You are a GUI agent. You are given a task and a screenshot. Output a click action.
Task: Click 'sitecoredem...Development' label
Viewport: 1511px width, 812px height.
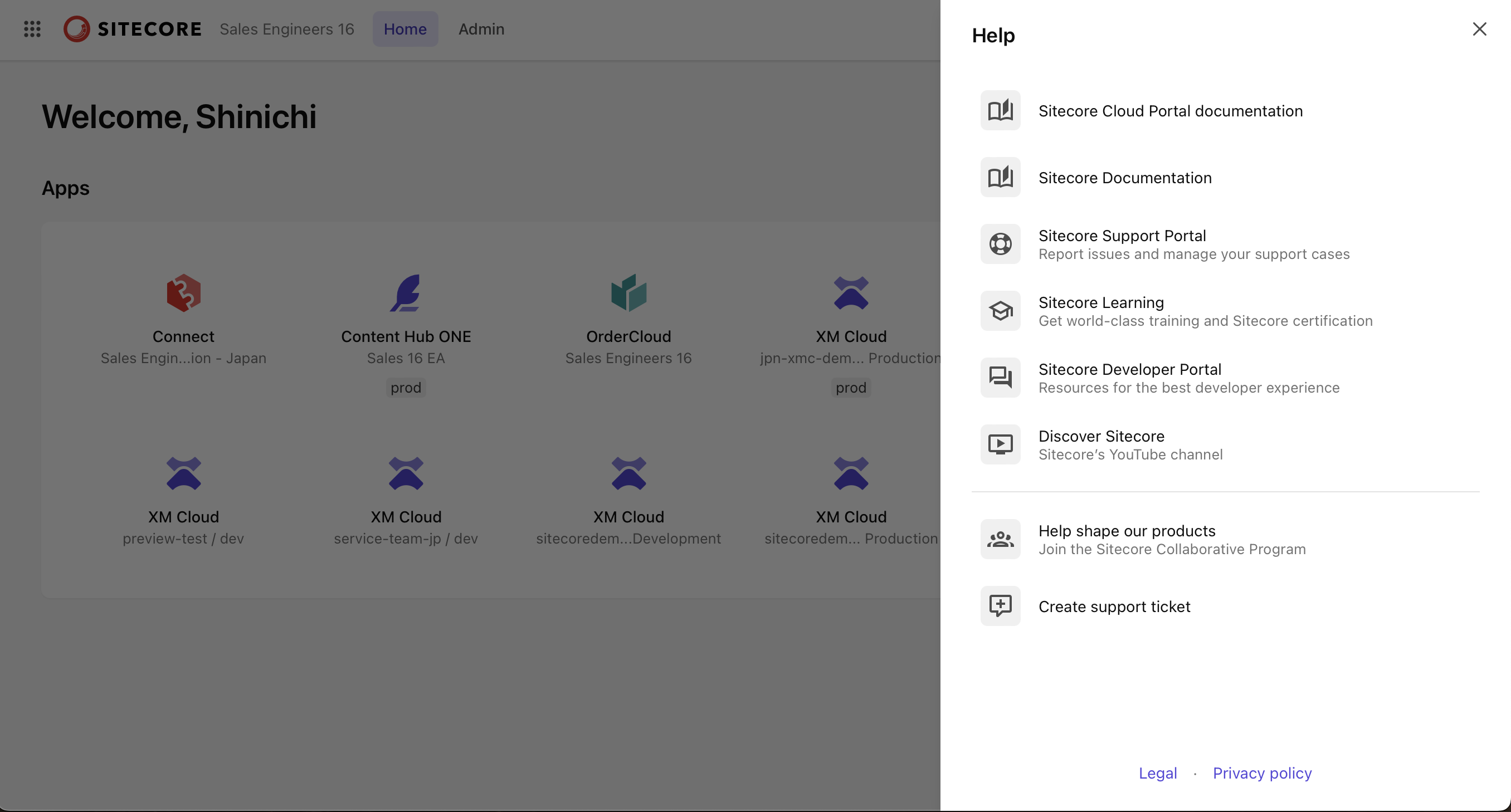click(x=629, y=538)
